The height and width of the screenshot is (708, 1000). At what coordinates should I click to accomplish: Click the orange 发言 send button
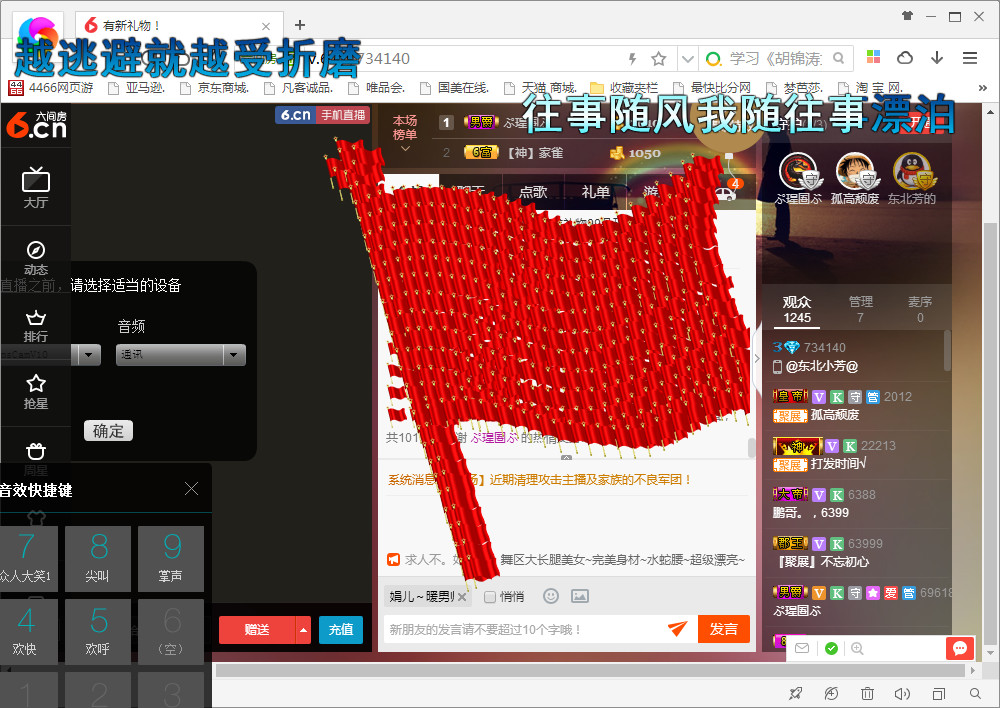click(x=724, y=629)
